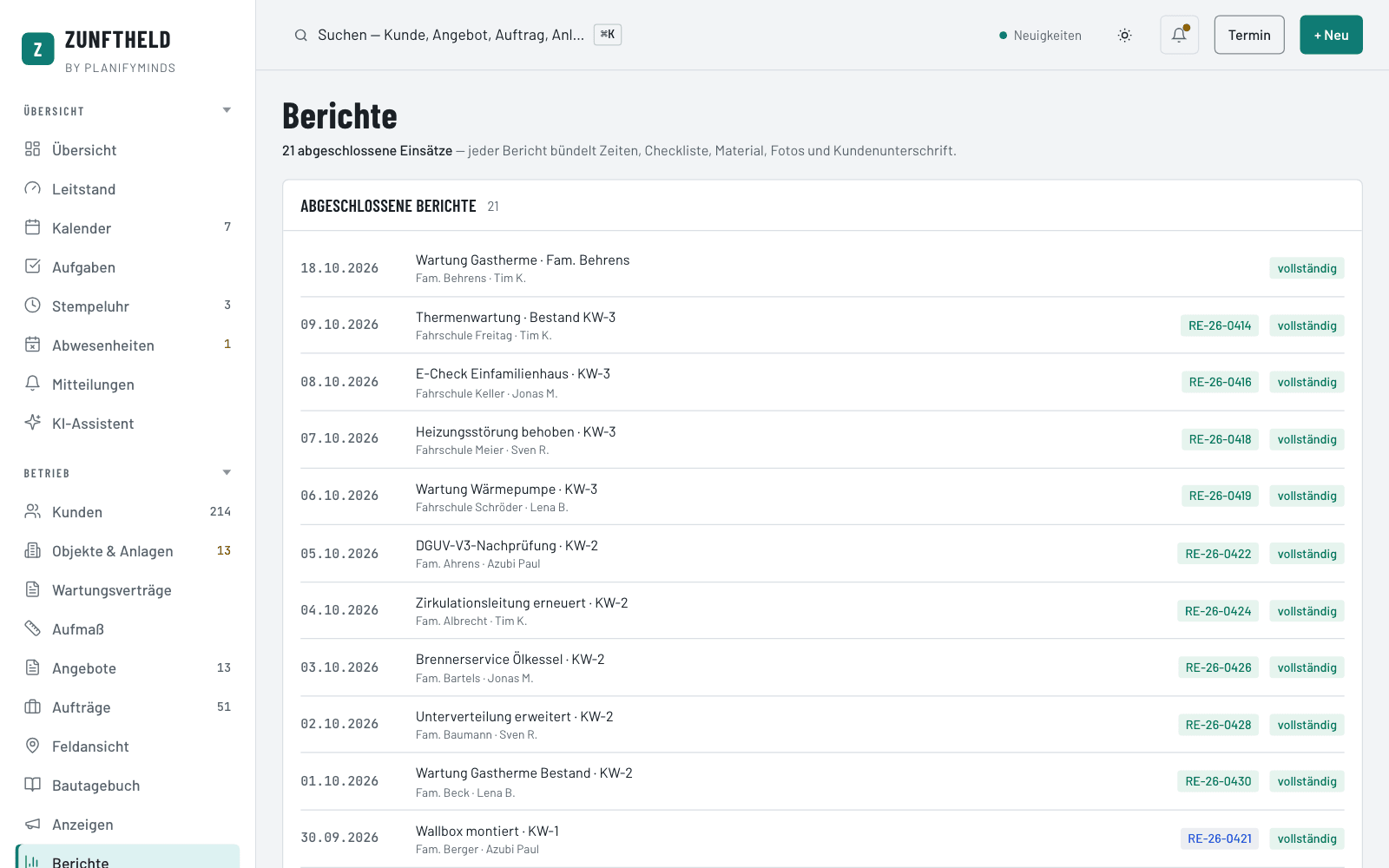
Task: Open the Aufmaß ruler icon
Action: [x=32, y=628]
